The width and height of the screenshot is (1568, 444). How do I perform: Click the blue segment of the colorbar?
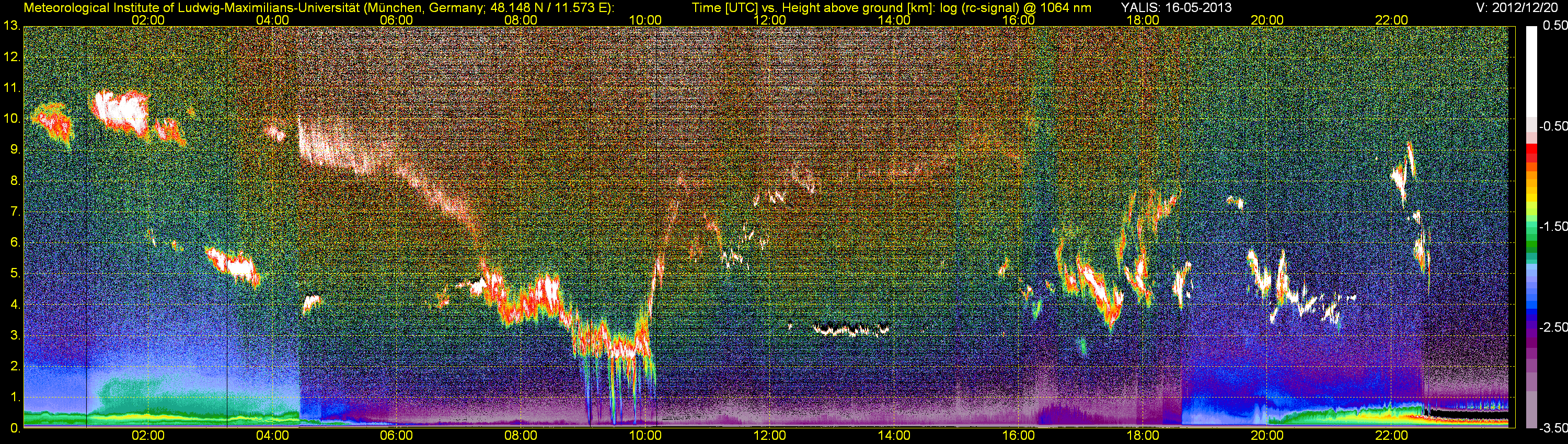[x=1531, y=306]
